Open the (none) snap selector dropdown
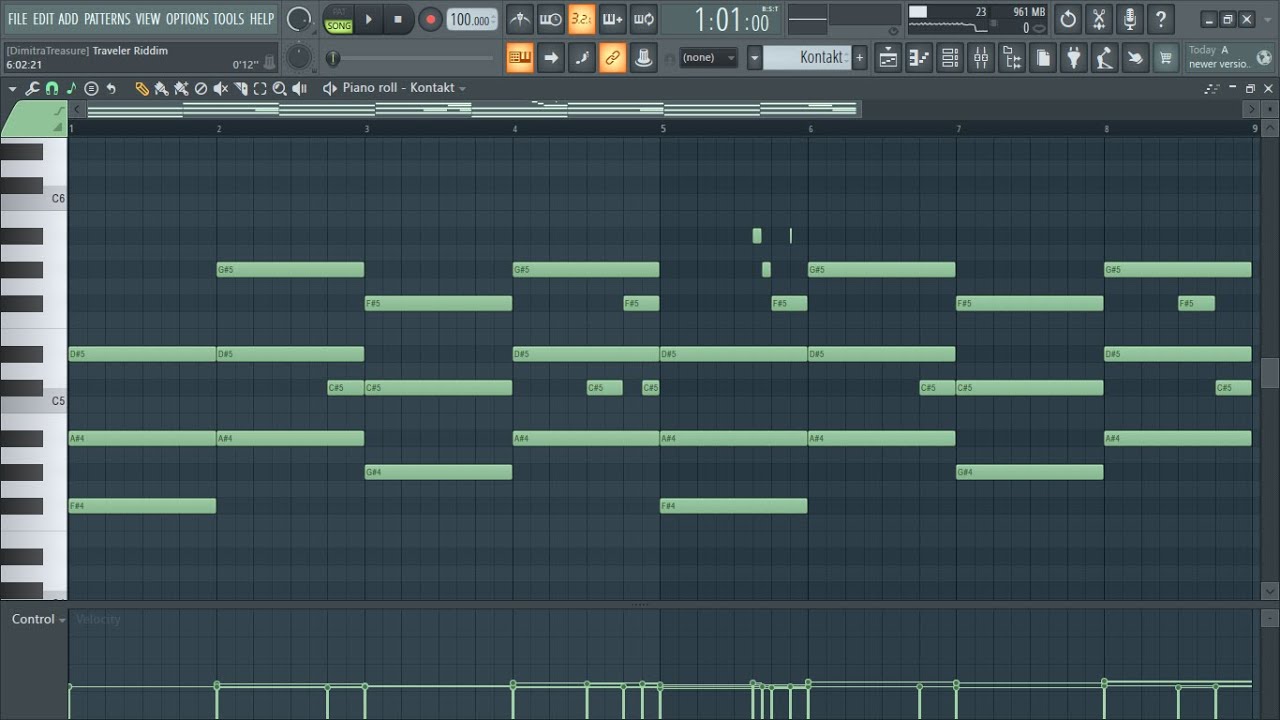The height and width of the screenshot is (720, 1280). pos(708,58)
